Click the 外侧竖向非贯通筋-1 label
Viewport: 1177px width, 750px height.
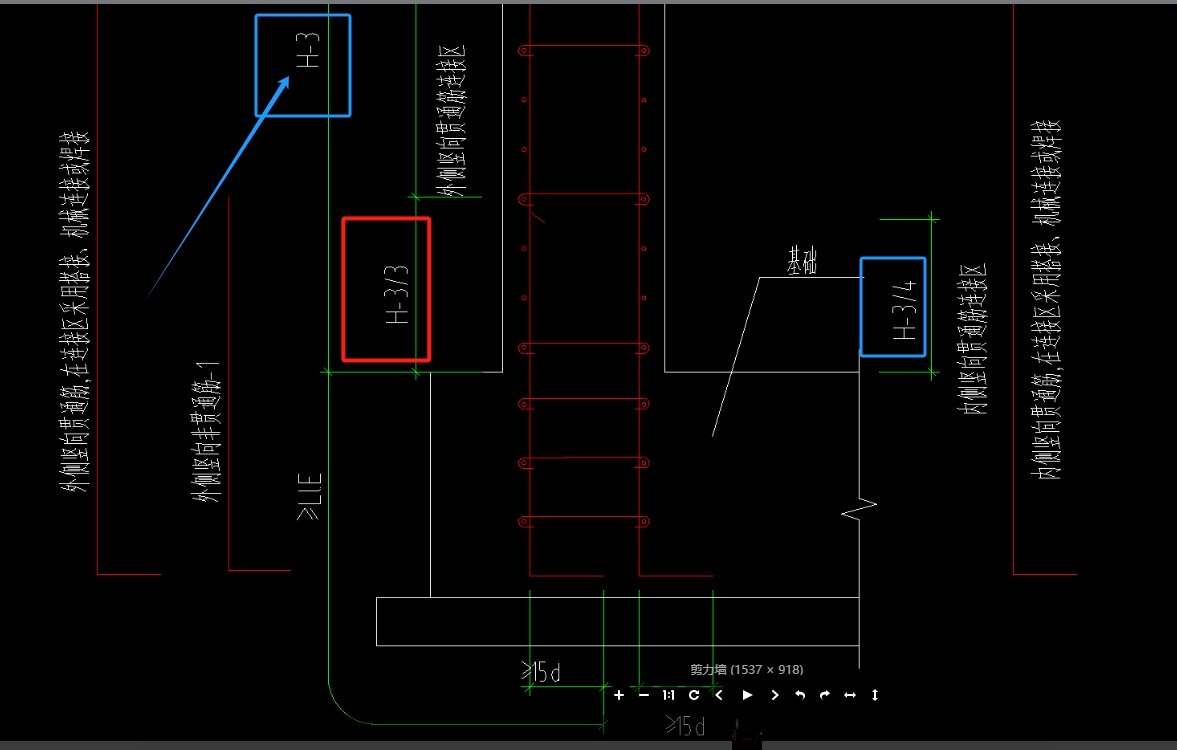click(206, 432)
